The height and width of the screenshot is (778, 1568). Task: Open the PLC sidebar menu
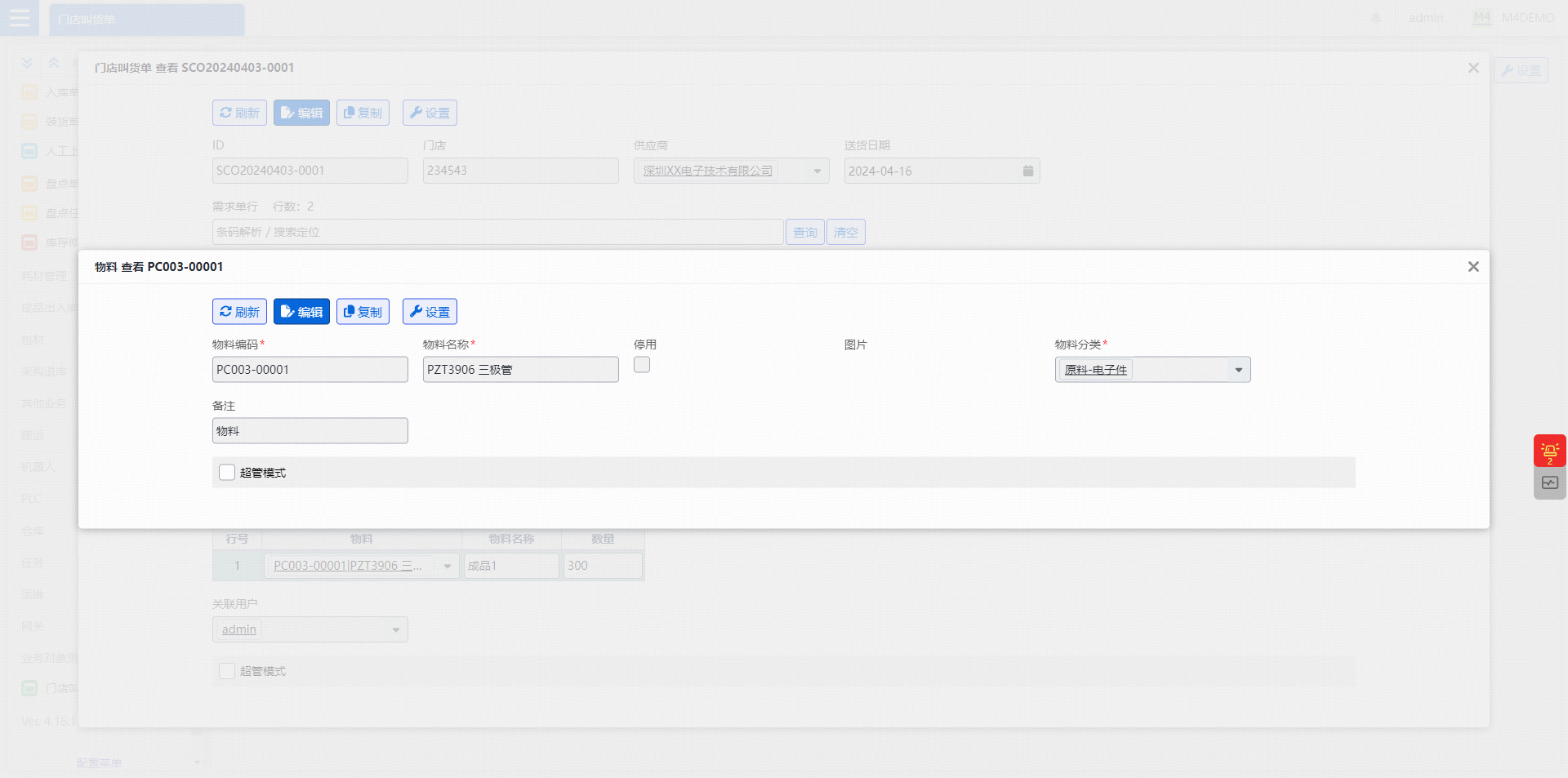pyautogui.click(x=31, y=499)
